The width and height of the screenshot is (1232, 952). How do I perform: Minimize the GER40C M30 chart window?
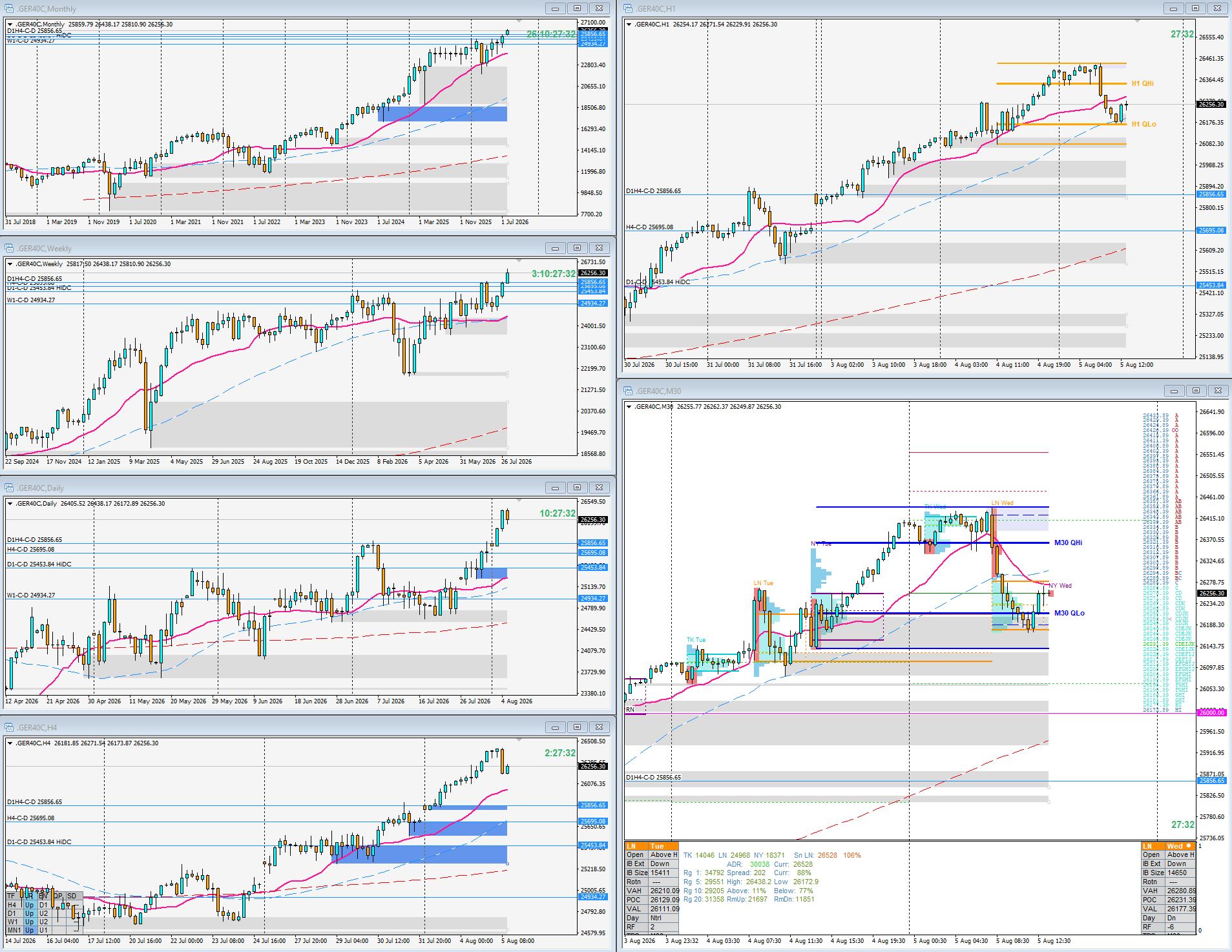(1174, 391)
